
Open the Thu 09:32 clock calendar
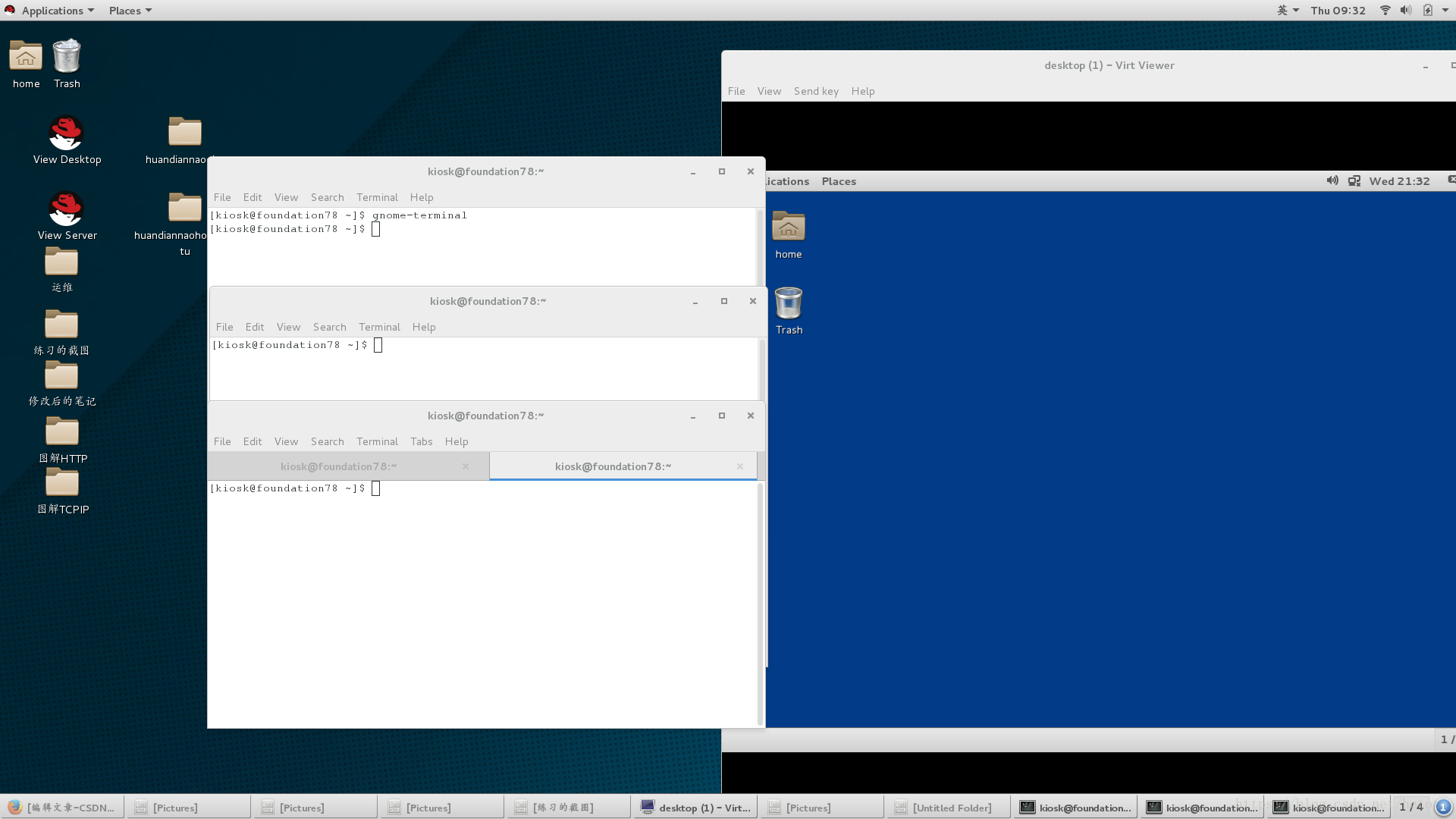1338,11
